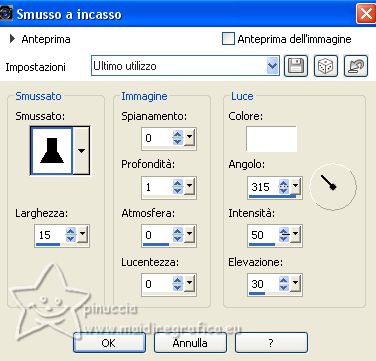
Task: Open the Impostazioni presets dropdown
Action: 273,66
